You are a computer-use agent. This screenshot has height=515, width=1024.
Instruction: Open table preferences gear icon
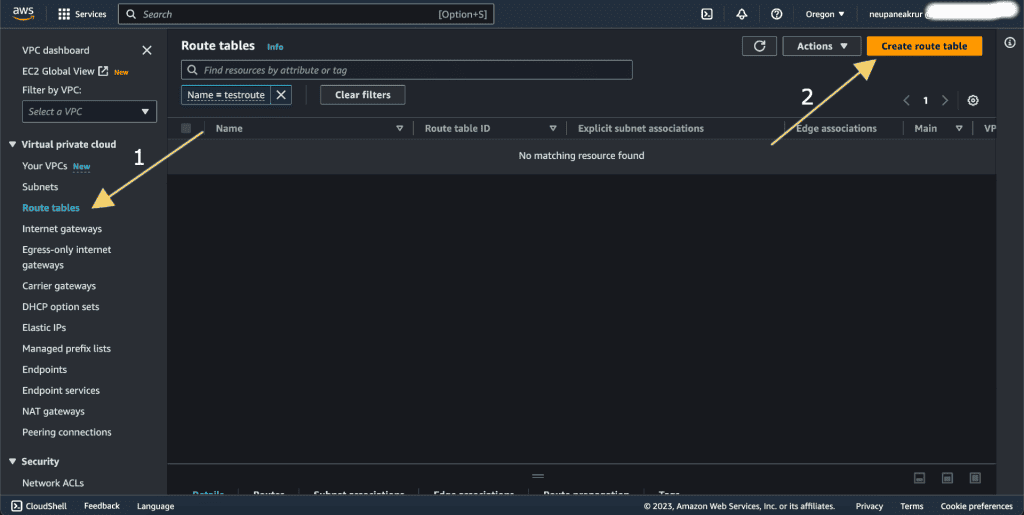click(973, 101)
